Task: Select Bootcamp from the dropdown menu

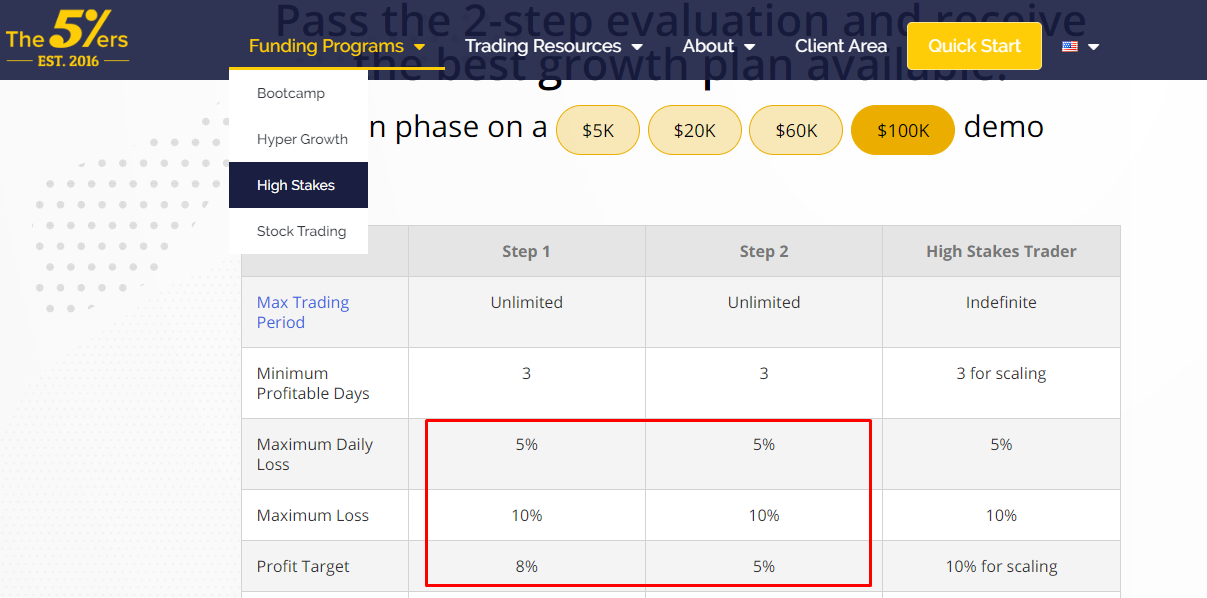Action: coord(298,93)
